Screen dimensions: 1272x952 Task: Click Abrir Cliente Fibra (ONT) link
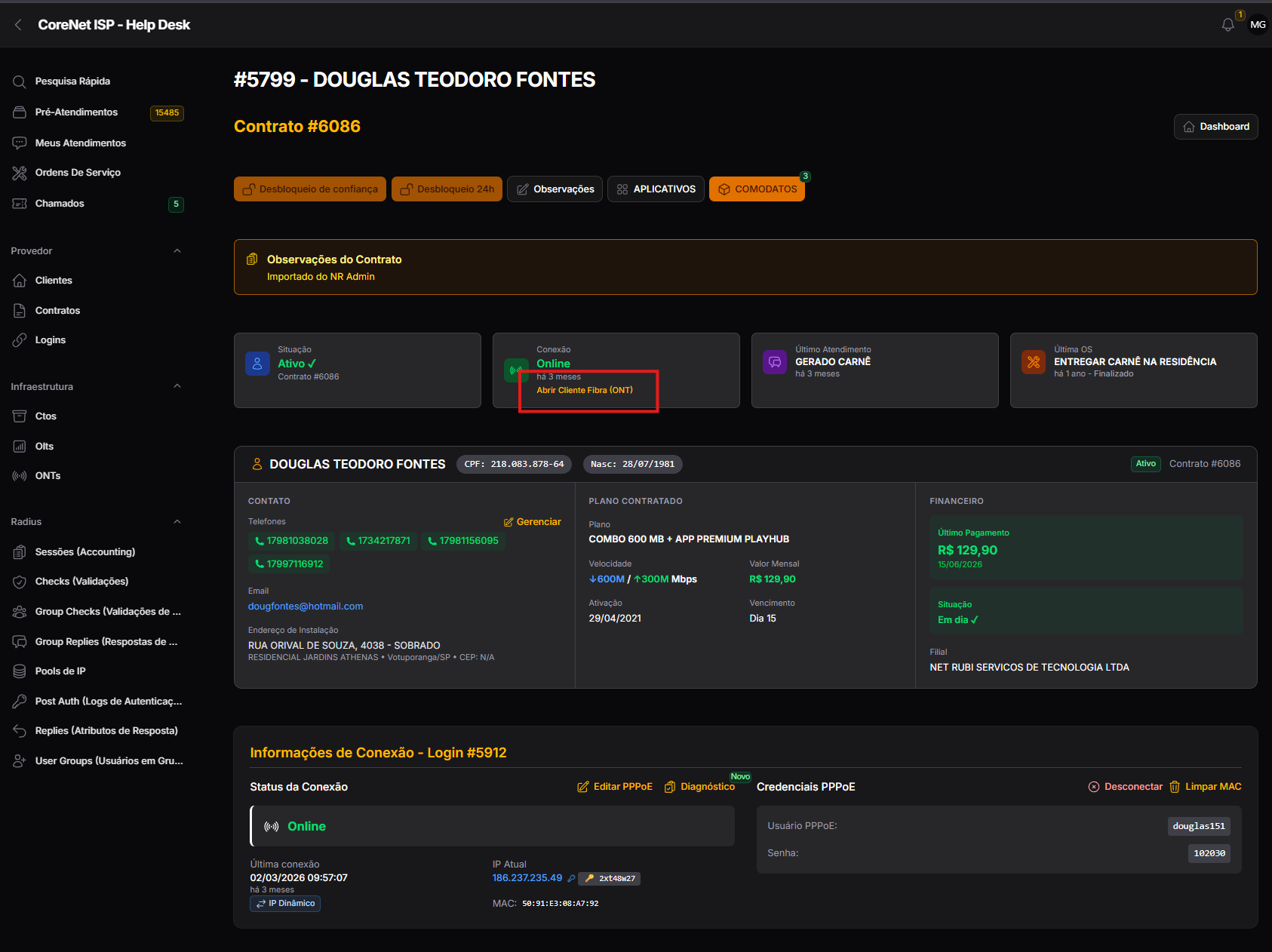tap(585, 391)
